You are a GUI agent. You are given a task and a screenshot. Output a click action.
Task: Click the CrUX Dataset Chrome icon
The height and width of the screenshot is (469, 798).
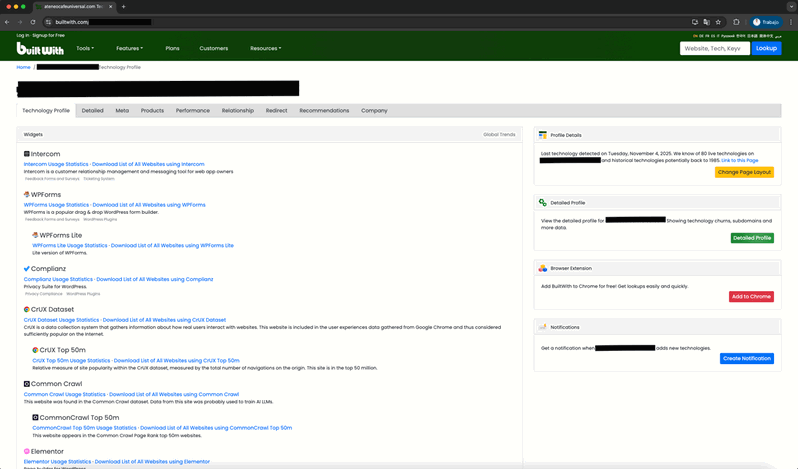point(26,309)
